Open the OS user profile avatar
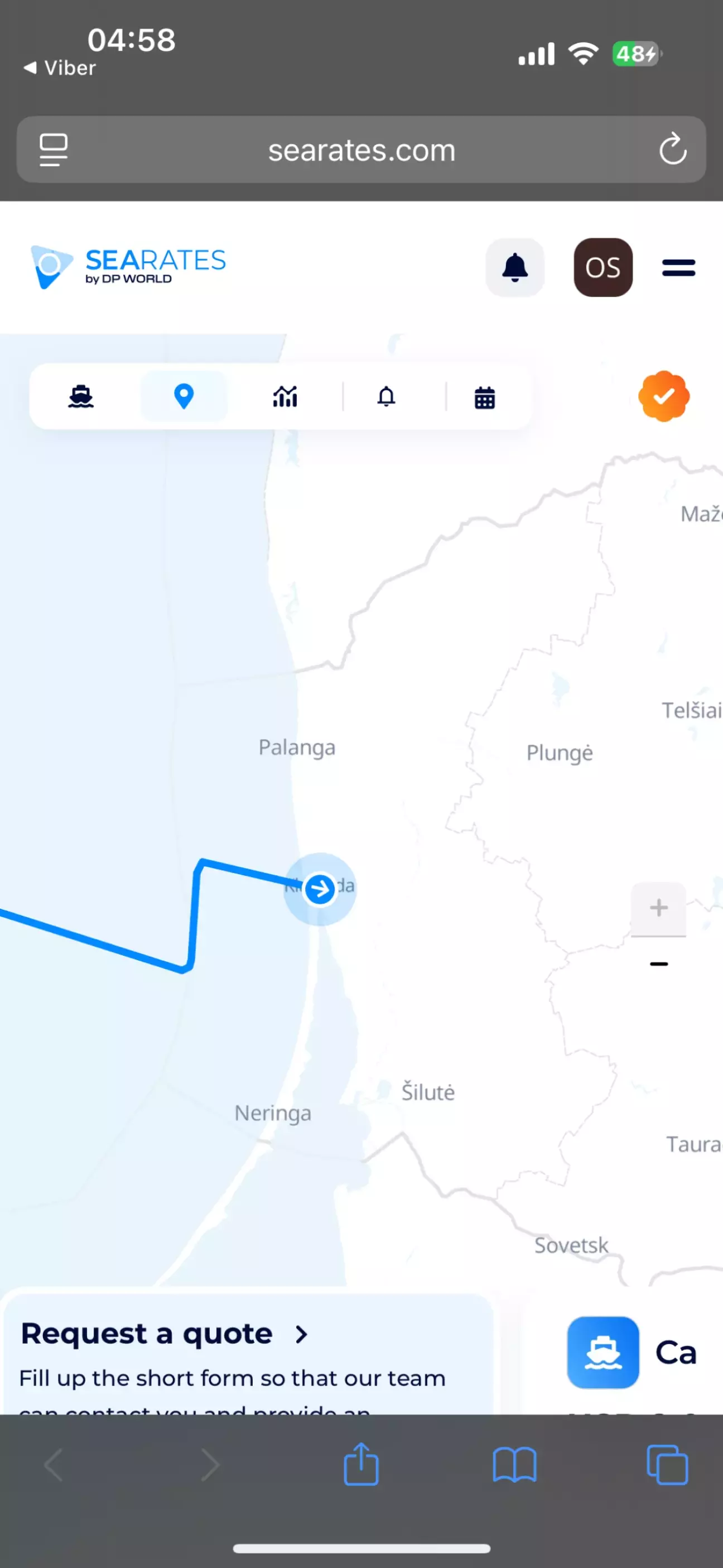 point(603,267)
